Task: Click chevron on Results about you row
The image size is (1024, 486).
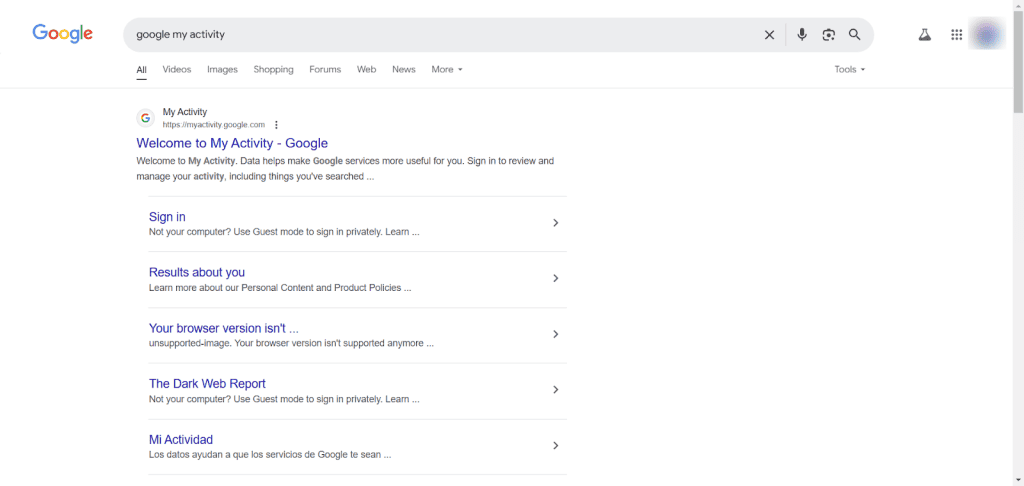Action: (556, 278)
